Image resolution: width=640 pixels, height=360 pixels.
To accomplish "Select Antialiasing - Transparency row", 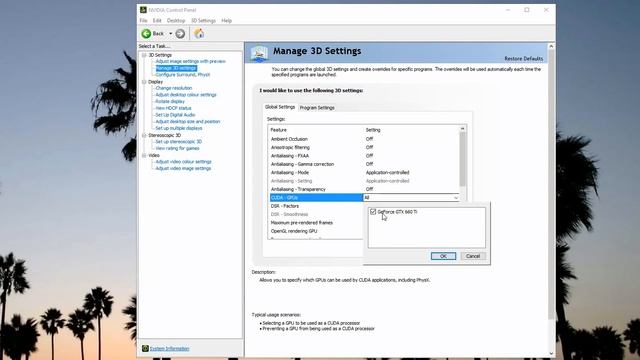I will [364, 189].
